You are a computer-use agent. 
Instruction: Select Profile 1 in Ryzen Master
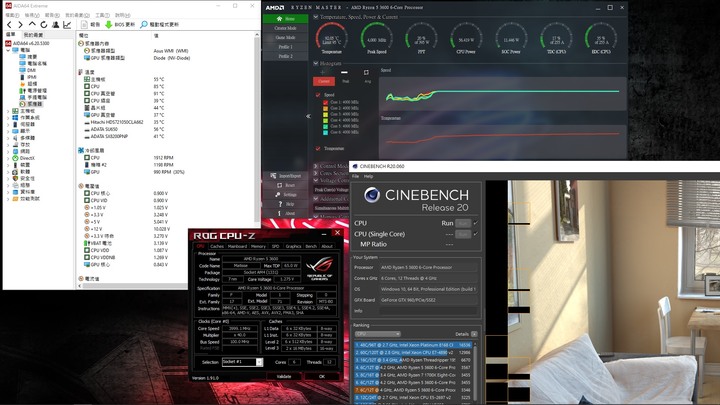click(285, 47)
